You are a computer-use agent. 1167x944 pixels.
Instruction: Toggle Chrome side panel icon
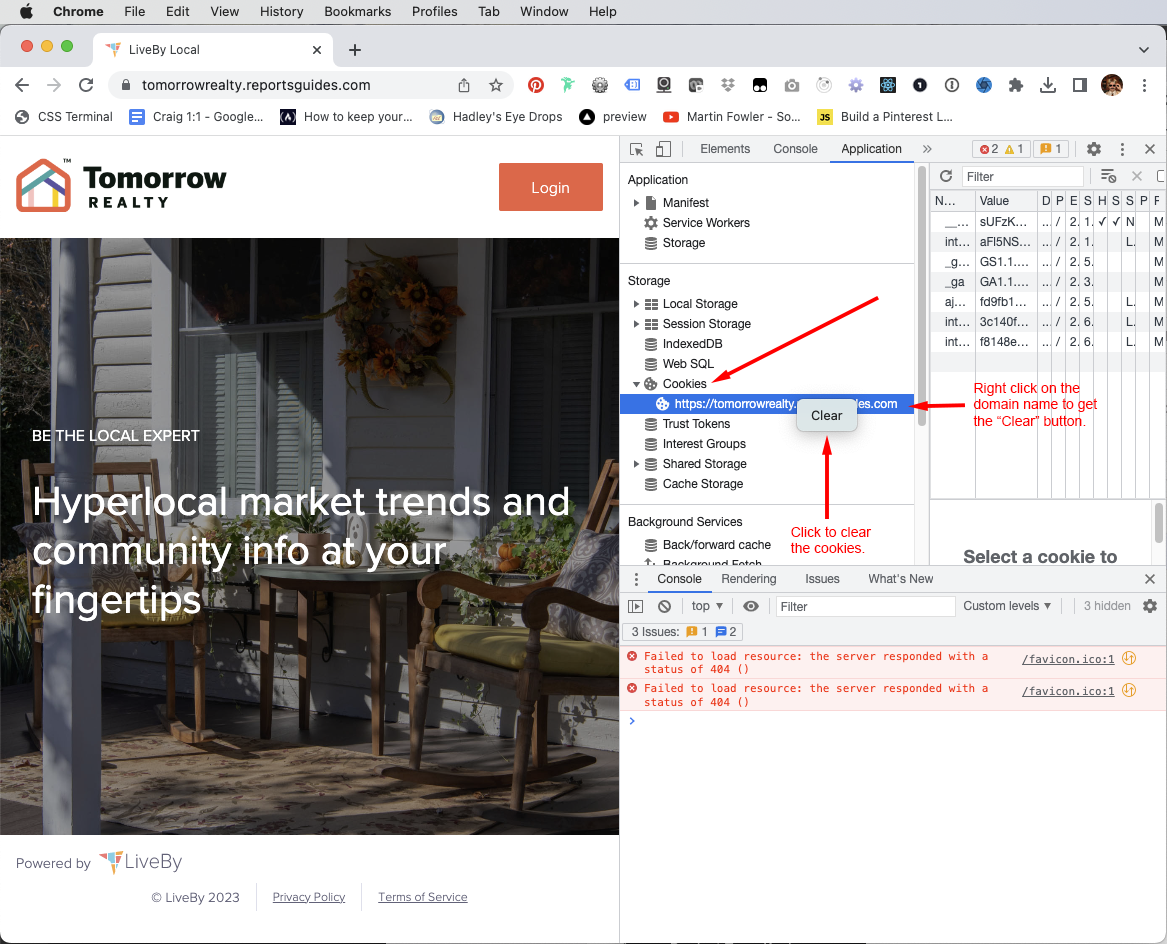tap(1079, 85)
